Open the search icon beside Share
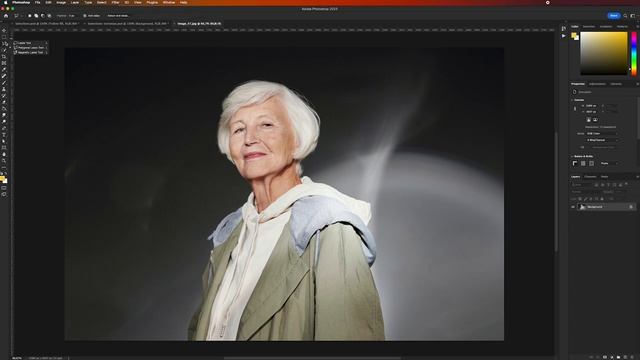 click(625, 16)
